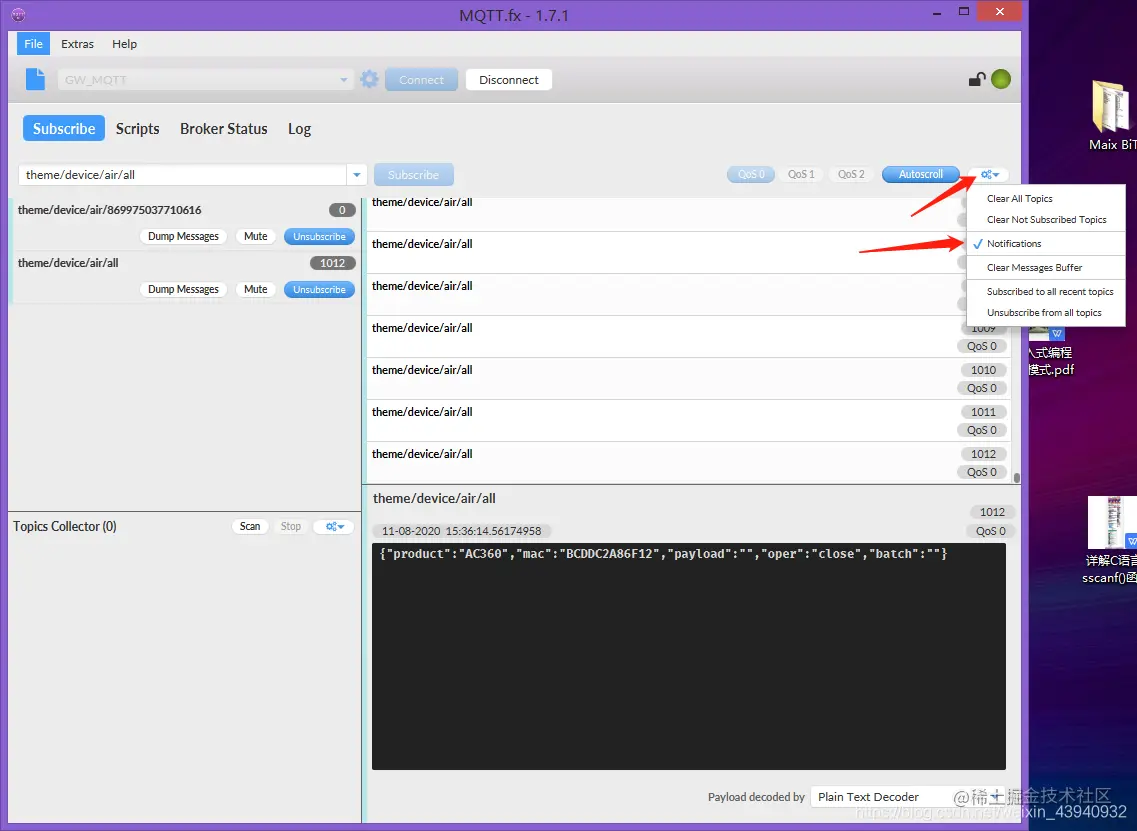Click Scan in Topics Collector
This screenshot has width=1137, height=831.
coord(250,526)
